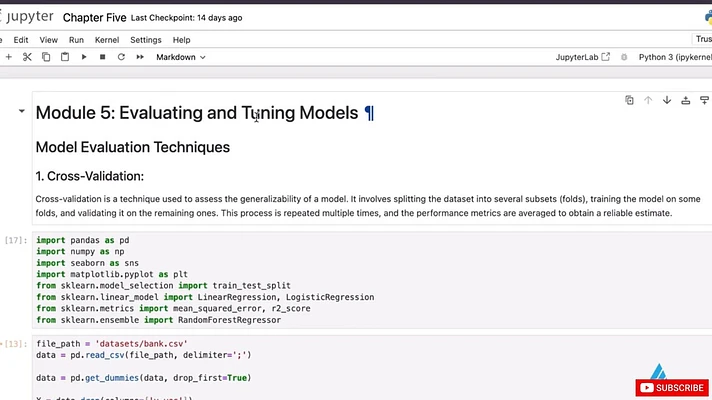Open the cell type Markdown dropdown
This screenshot has width=712, height=400.
(181, 57)
